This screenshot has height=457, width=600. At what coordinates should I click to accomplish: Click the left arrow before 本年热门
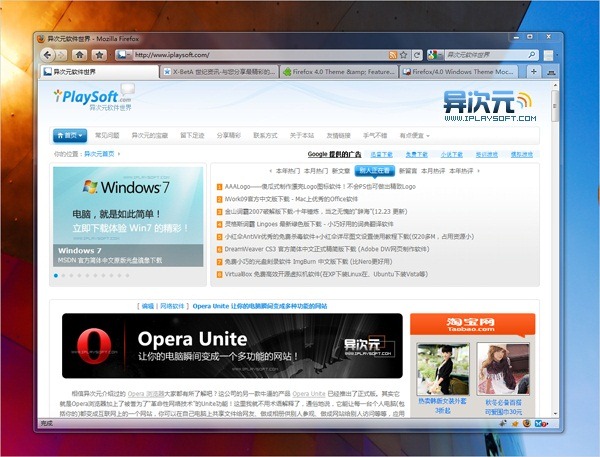pyautogui.click(x=271, y=171)
